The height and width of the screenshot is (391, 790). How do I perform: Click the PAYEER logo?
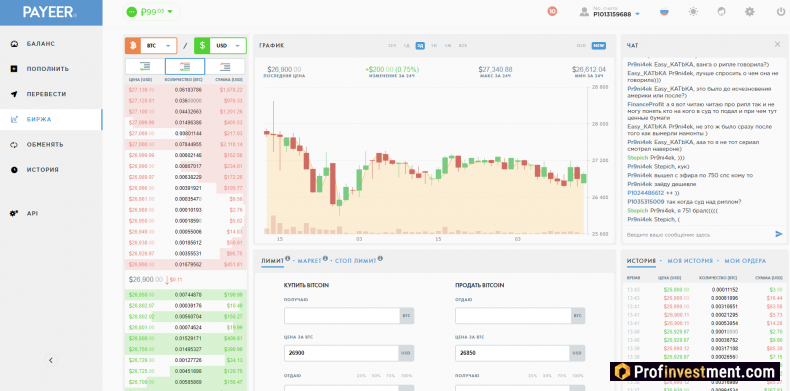pyautogui.click(x=49, y=13)
